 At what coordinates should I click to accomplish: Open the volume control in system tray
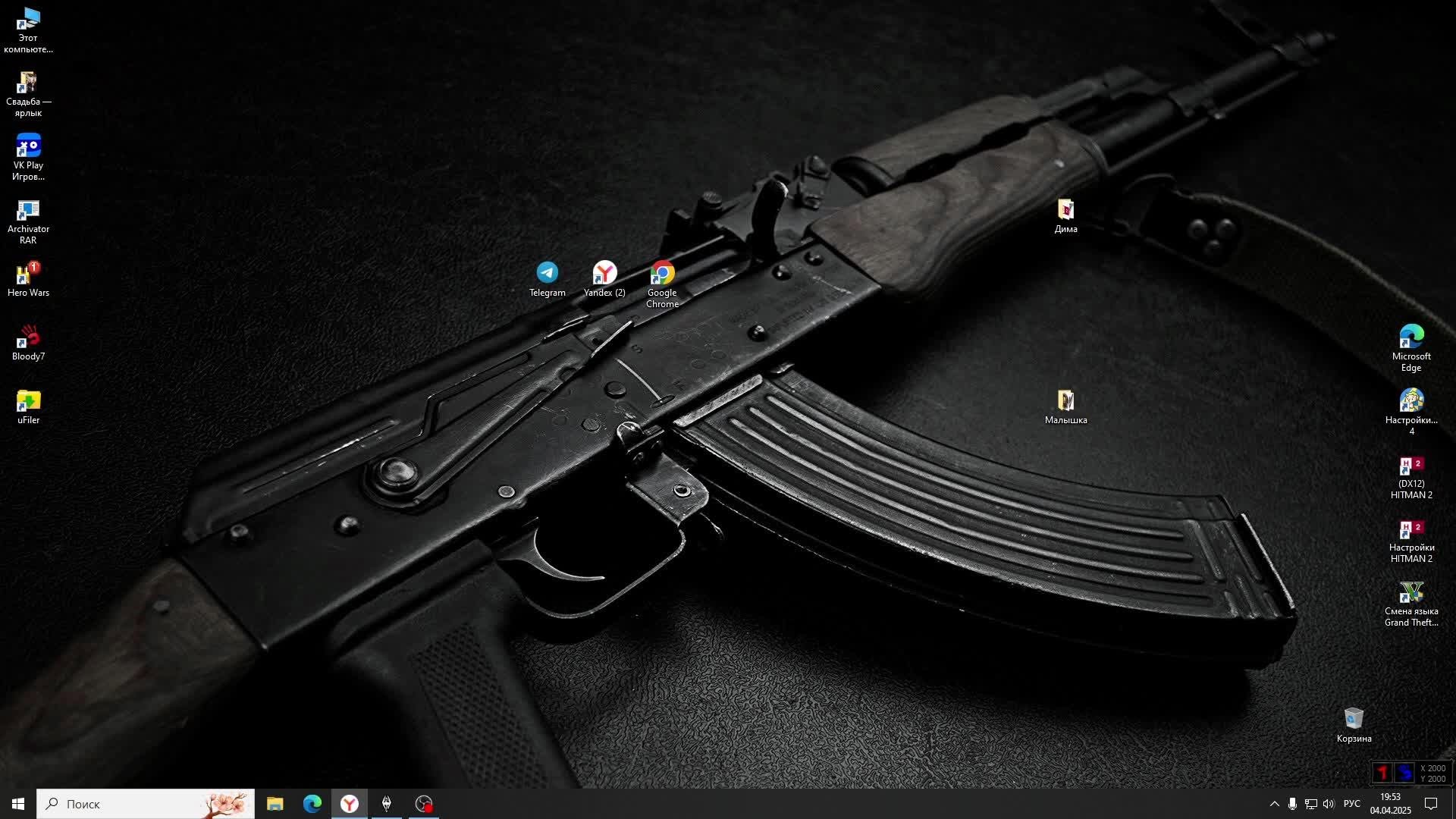(1328, 804)
